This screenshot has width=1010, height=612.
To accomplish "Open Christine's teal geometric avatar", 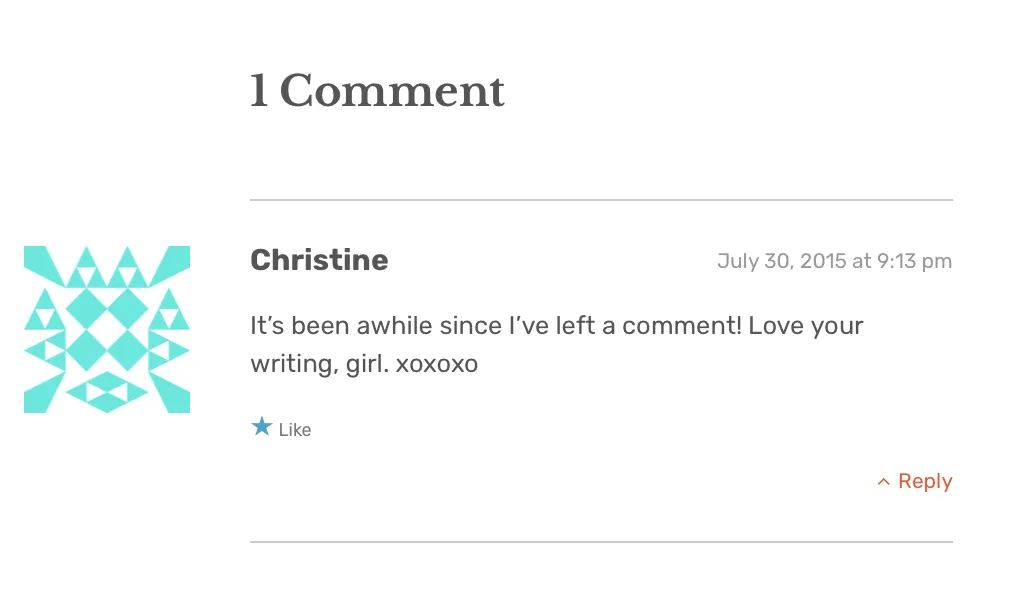I will [107, 329].
